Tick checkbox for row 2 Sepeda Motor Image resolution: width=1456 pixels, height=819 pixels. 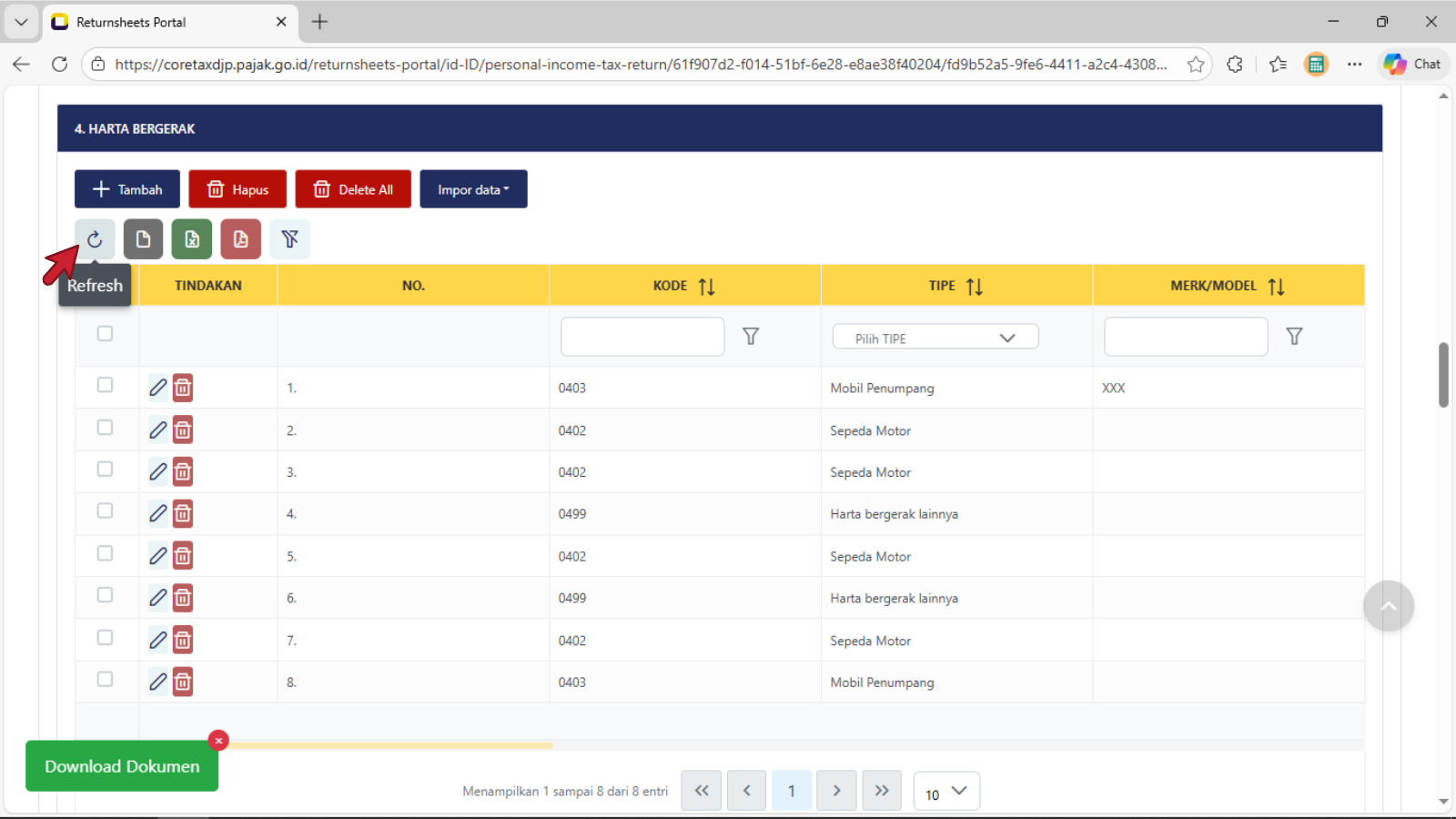pos(105,428)
